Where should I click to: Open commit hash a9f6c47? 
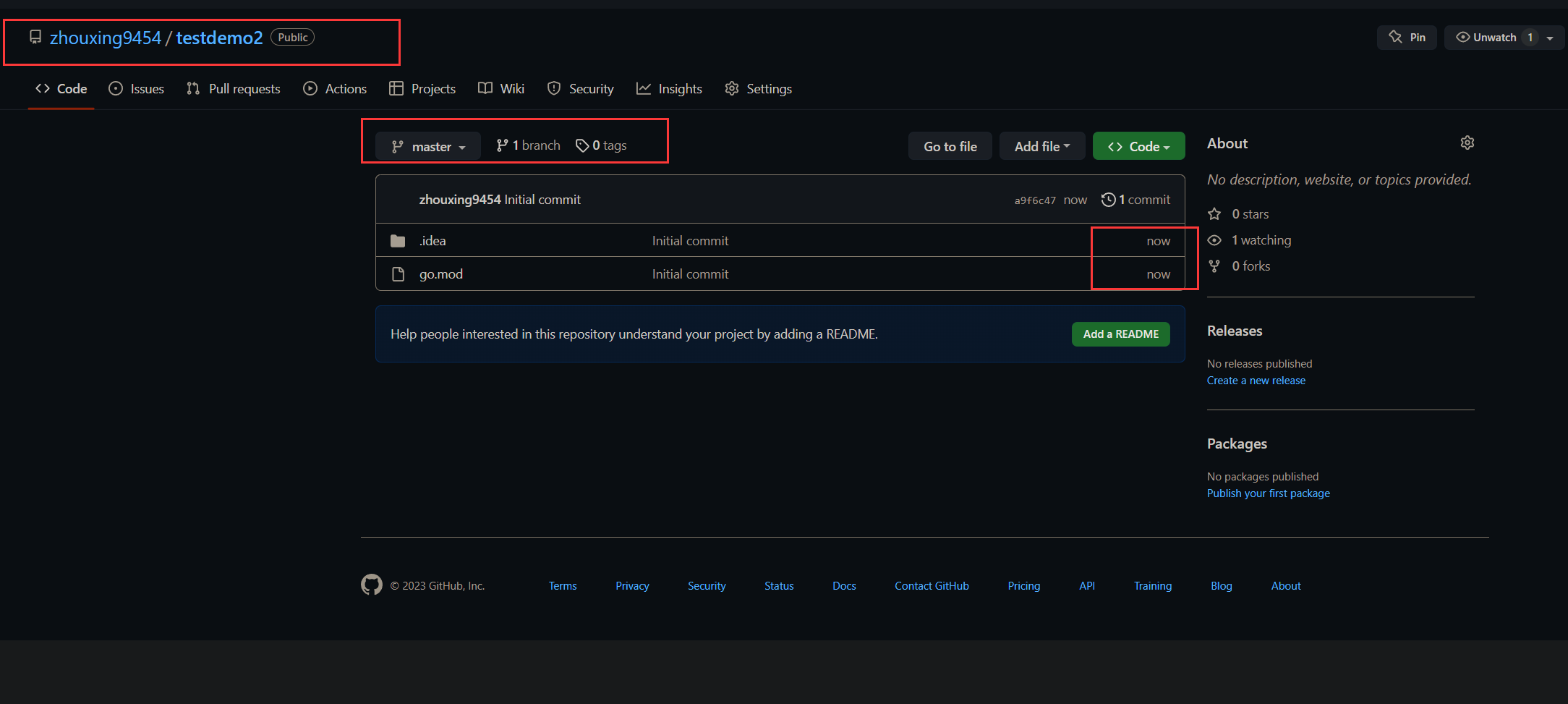pyautogui.click(x=1034, y=200)
